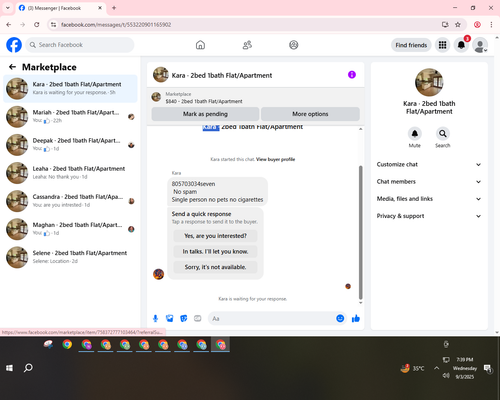Click the browser address bar URL
This screenshot has height=400, width=500.
coord(116,25)
